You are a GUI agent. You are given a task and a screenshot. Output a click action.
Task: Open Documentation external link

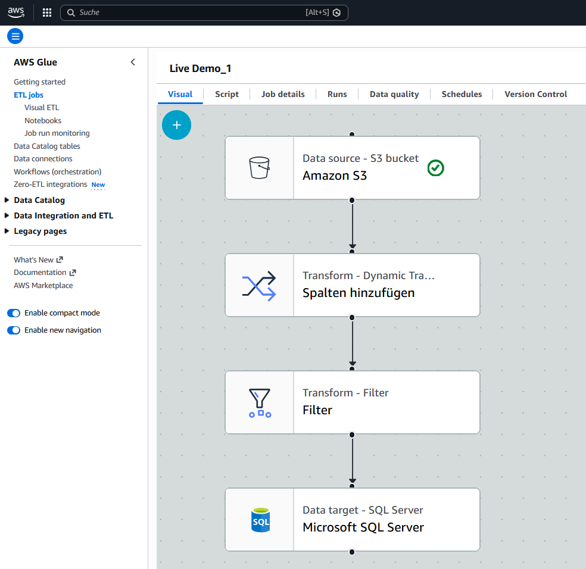tap(45, 272)
